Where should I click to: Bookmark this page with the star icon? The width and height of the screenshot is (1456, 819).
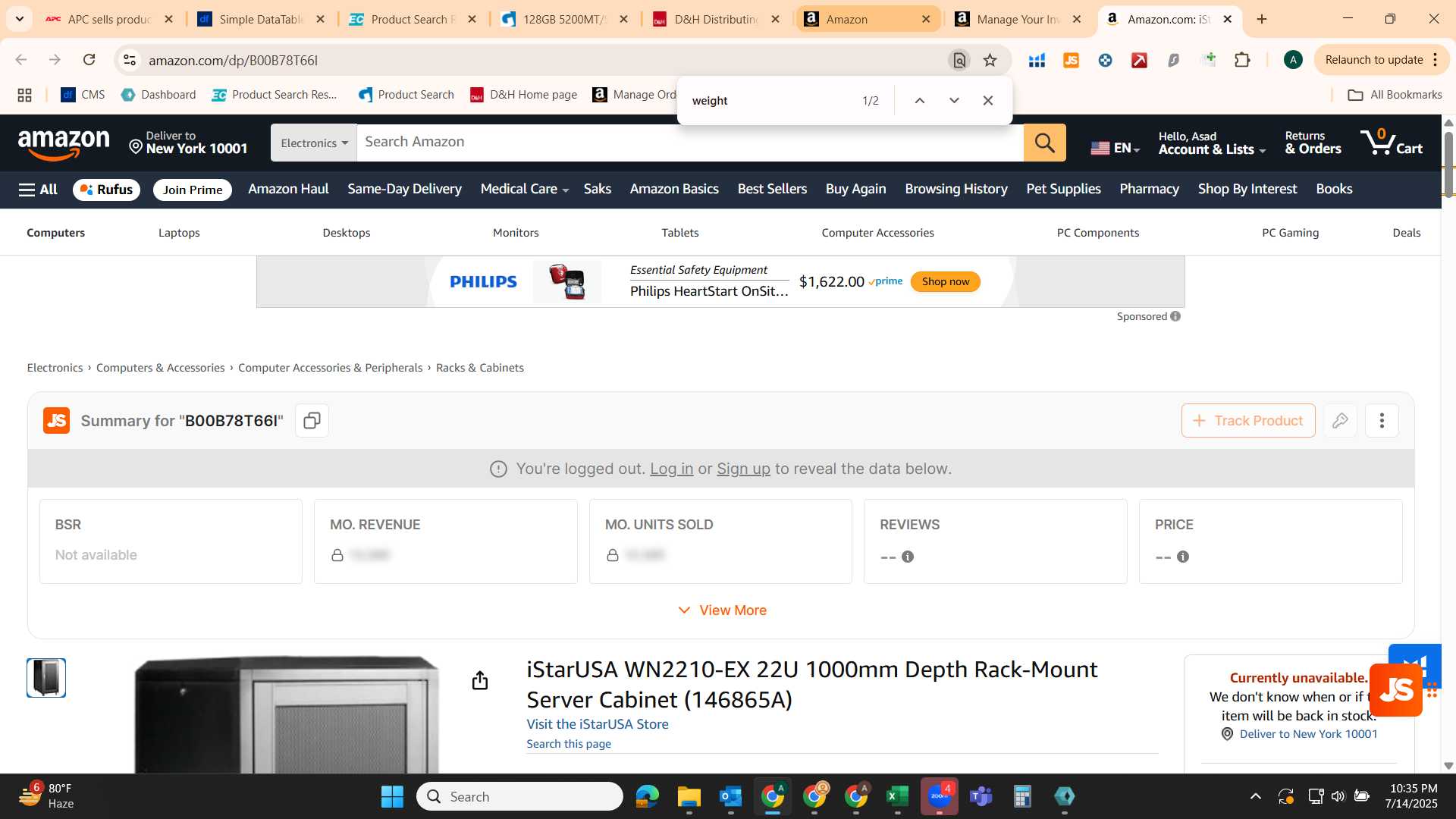click(990, 60)
